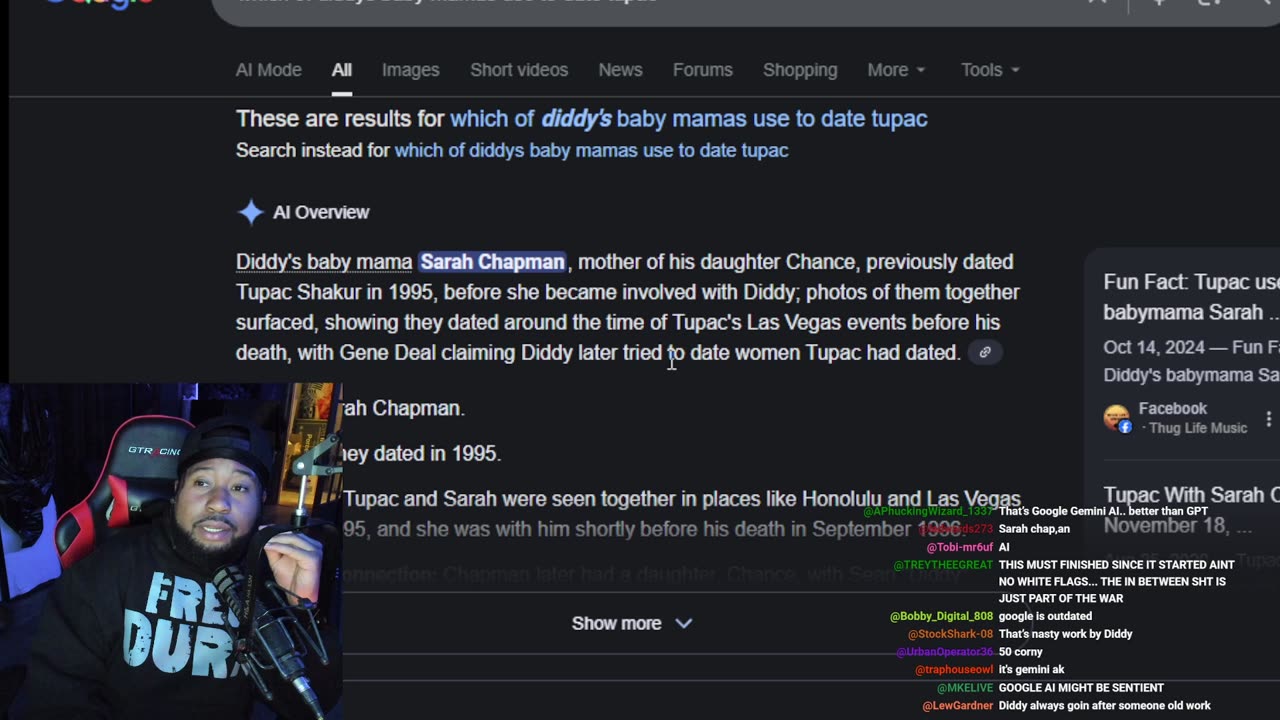
Task: Click chat username @TREYTHEGREAT
Action: (x=943, y=565)
